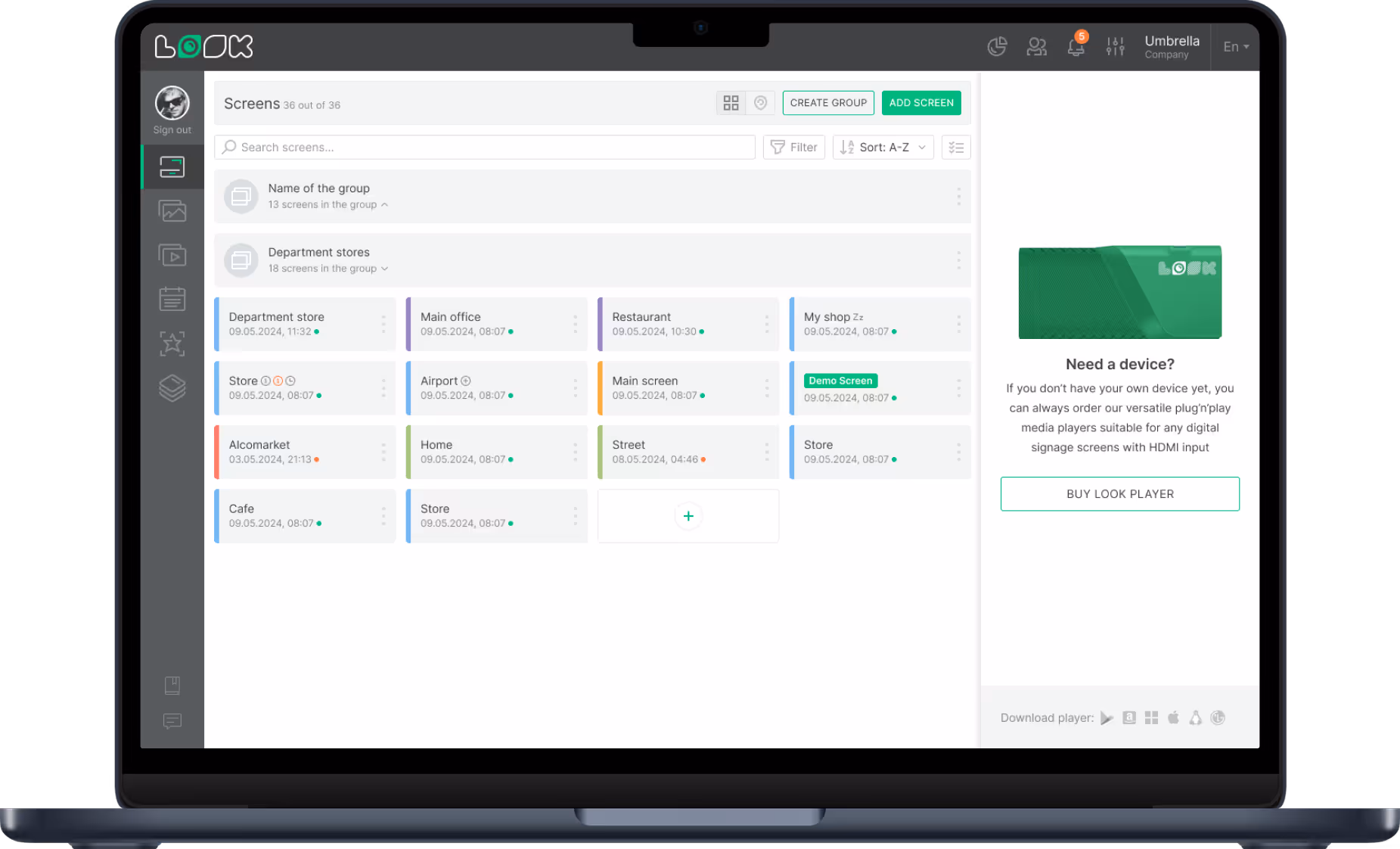
Task: Click the BUY LOOK PLAYER button
Action: 1119,493
